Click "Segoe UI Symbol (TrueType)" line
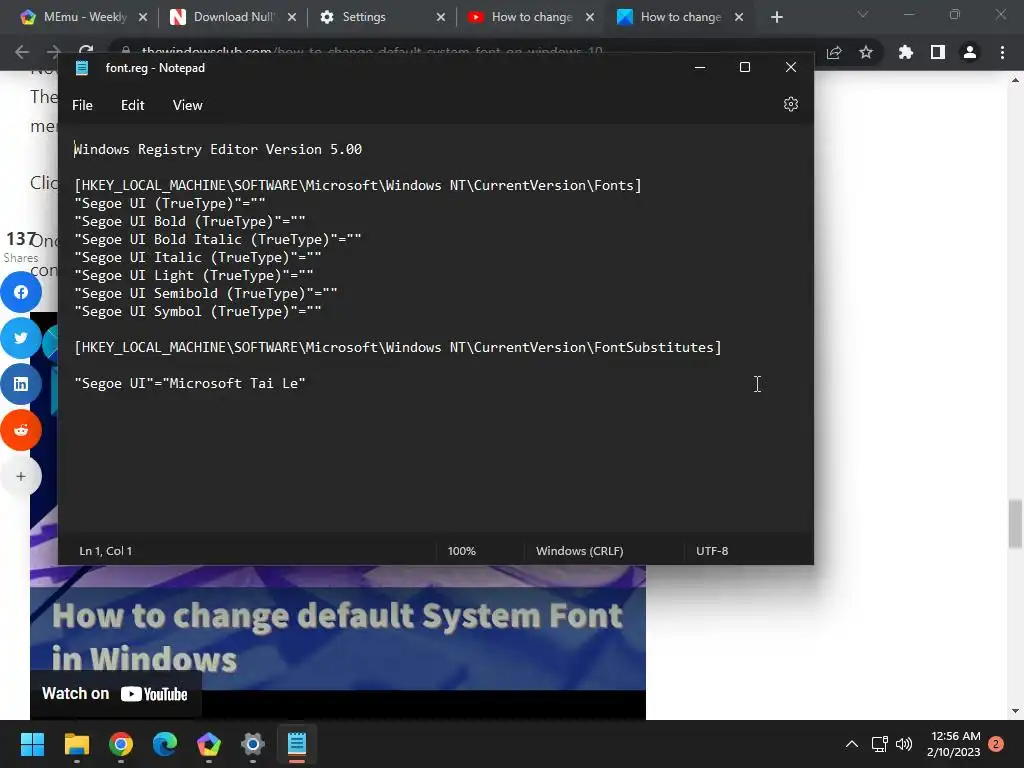 [x=198, y=312]
